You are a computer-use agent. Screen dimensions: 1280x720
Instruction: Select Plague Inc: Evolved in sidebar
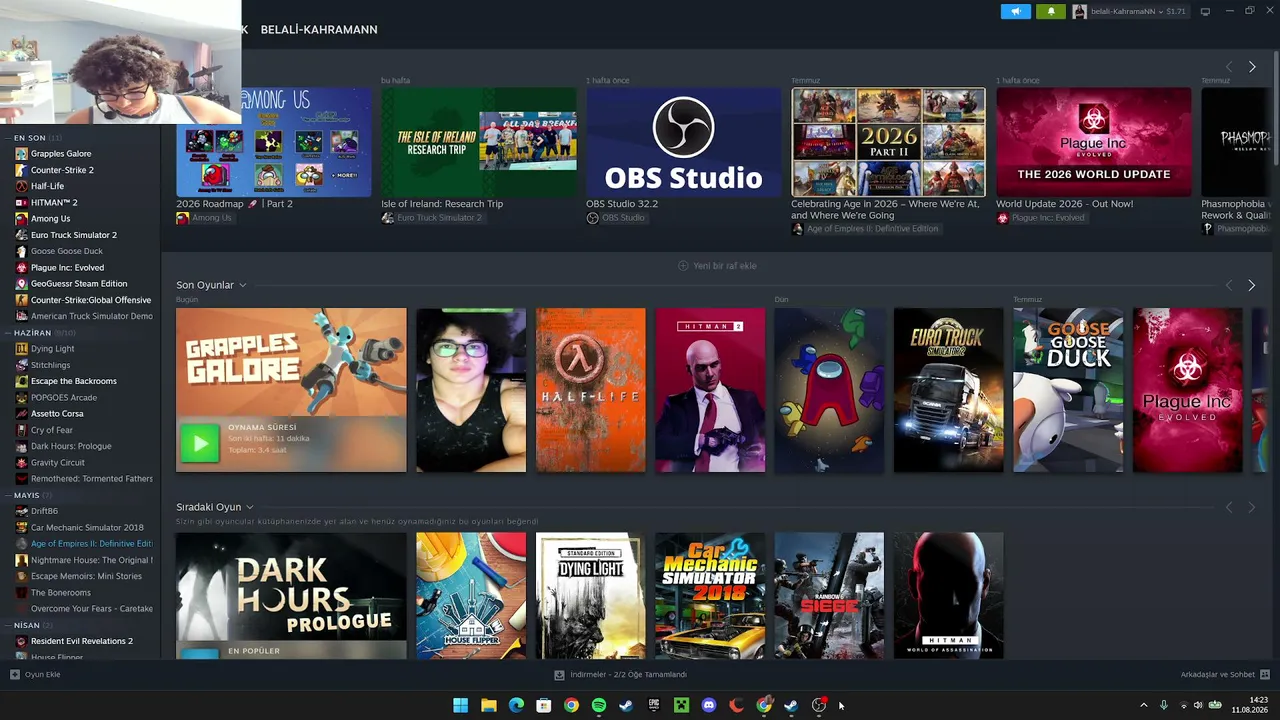pos(67,268)
